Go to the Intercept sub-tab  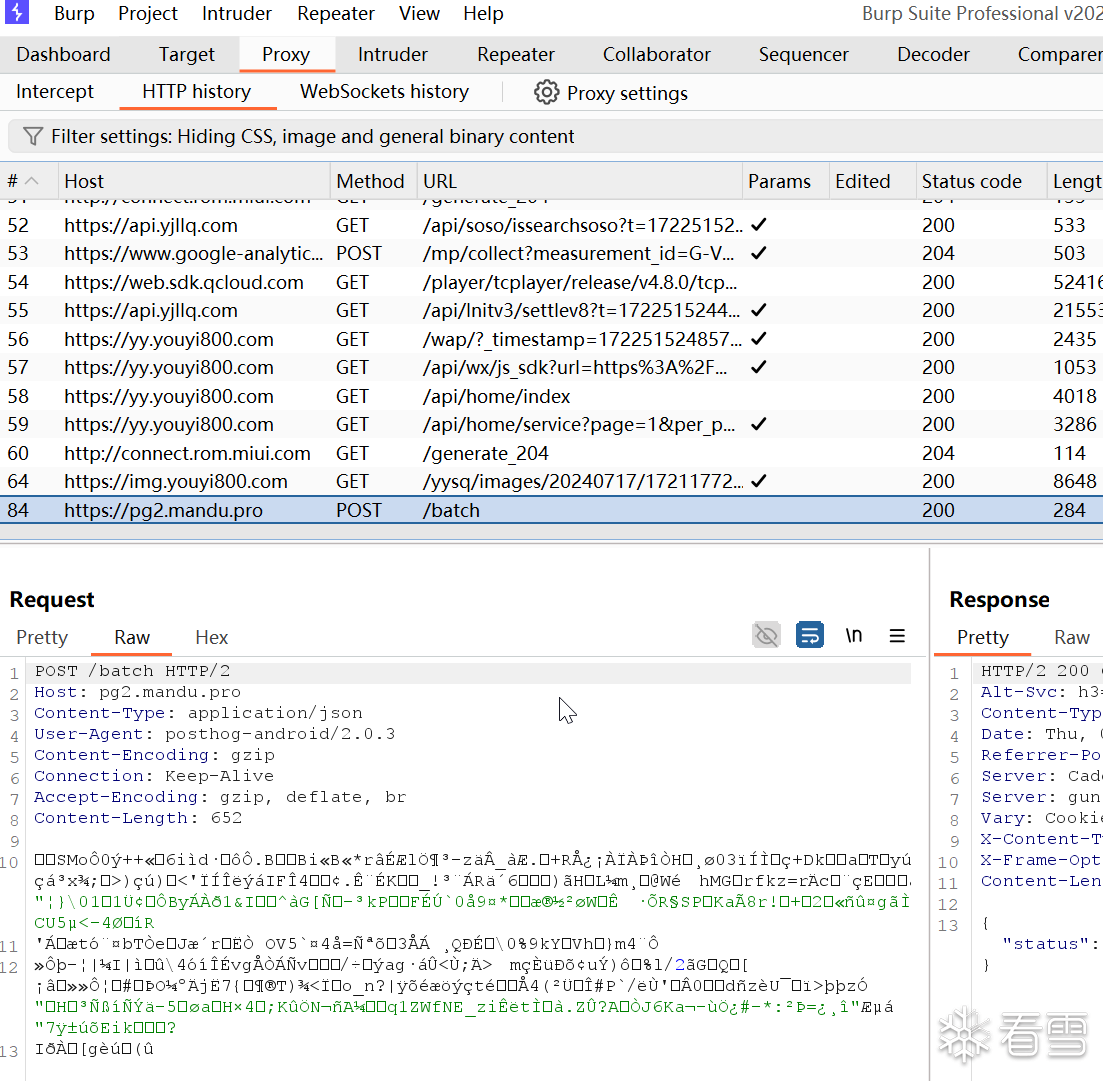tap(55, 91)
